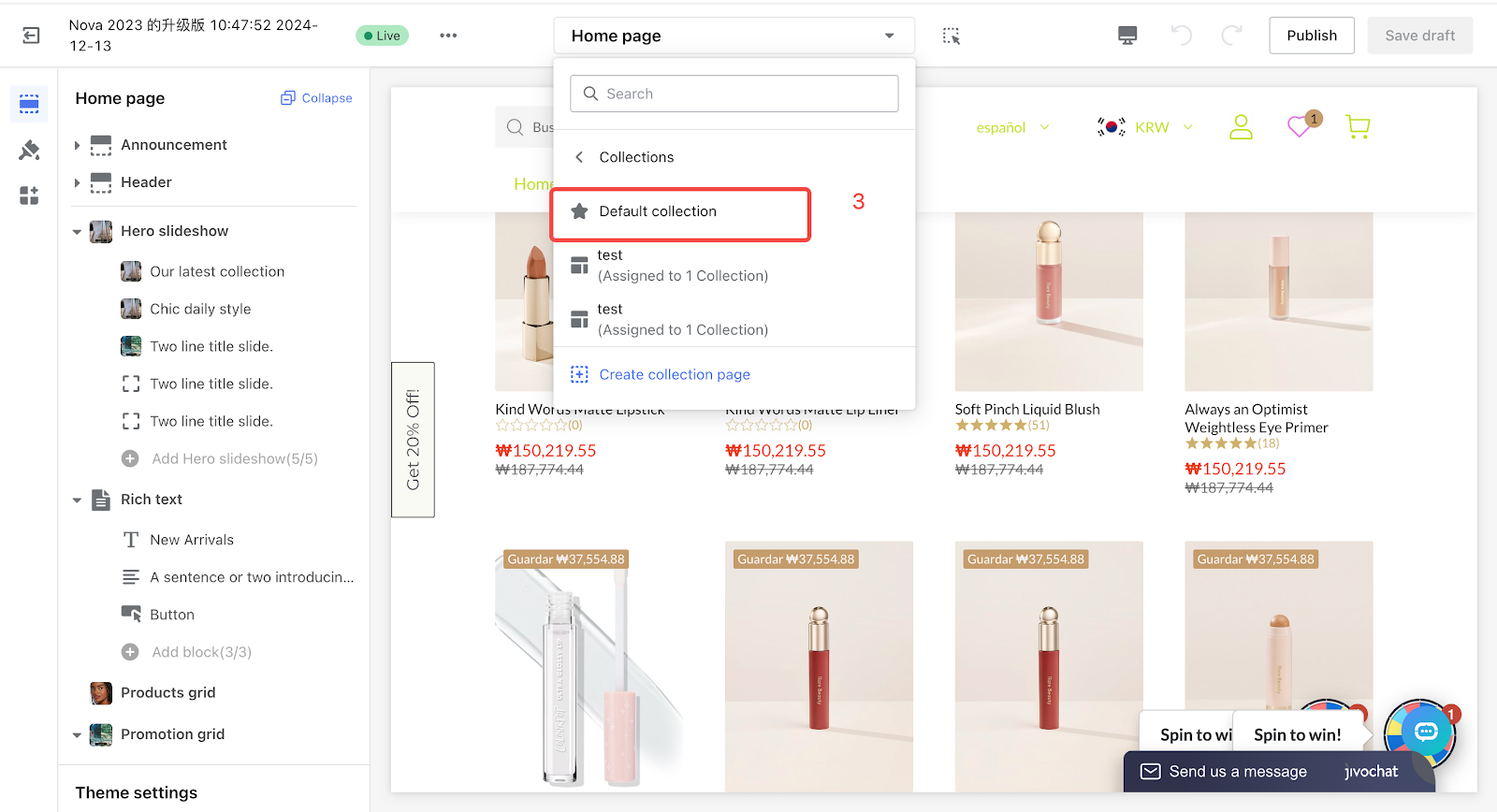Open Theme settings

click(137, 793)
